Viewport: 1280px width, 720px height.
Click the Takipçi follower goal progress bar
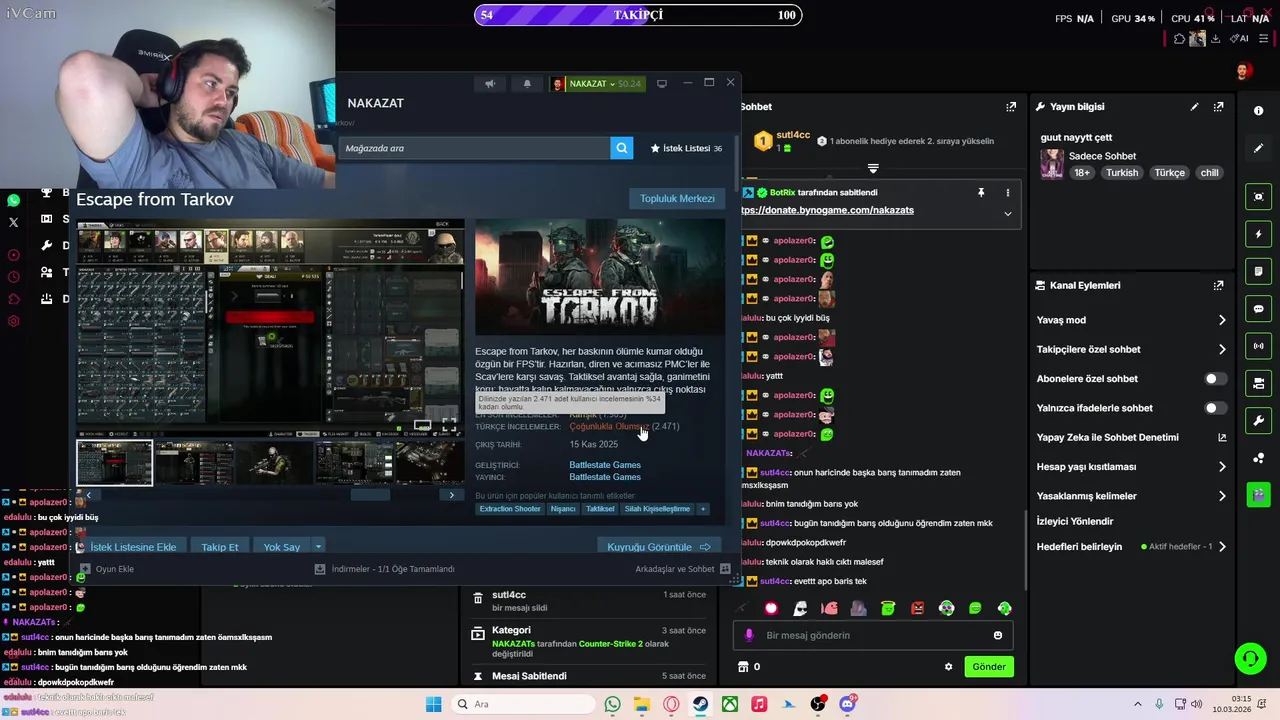(638, 15)
